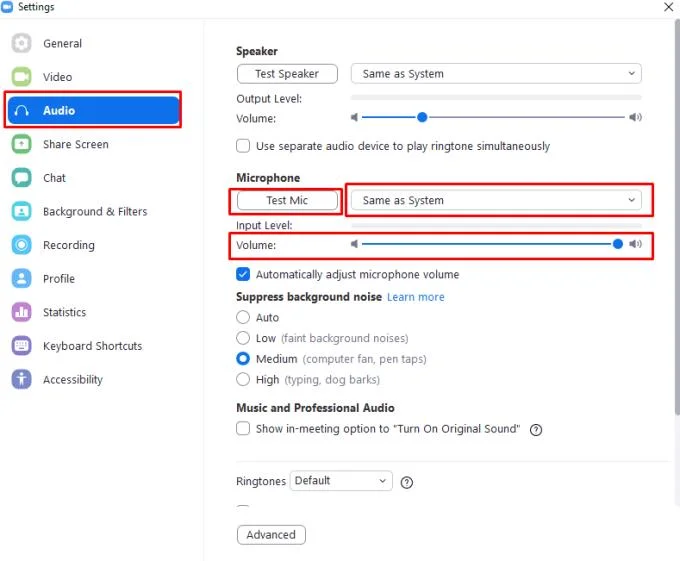680x561 pixels.
Task: Open the Microphone device dropdown
Action: coord(496,200)
